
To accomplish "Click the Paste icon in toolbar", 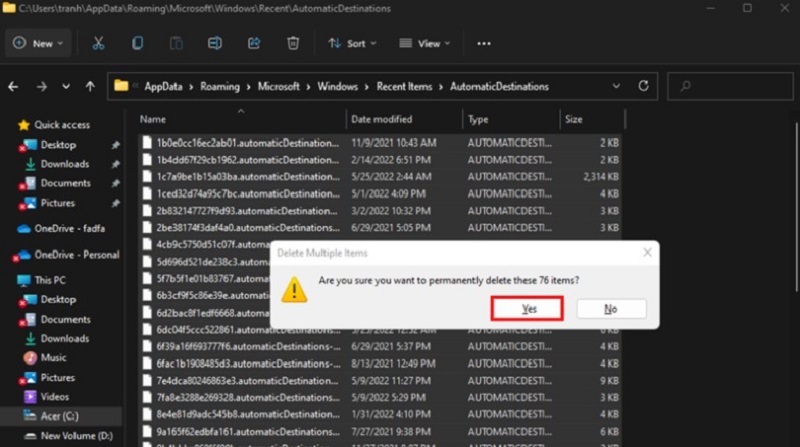I will [176, 43].
